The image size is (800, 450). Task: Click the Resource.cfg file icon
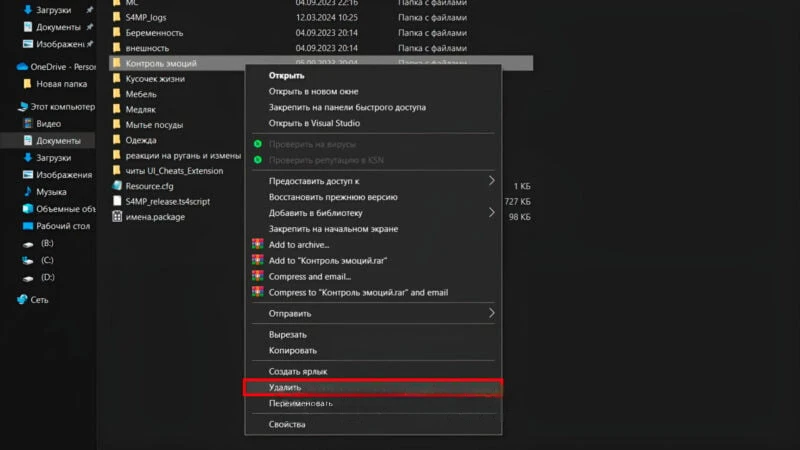tap(117, 186)
